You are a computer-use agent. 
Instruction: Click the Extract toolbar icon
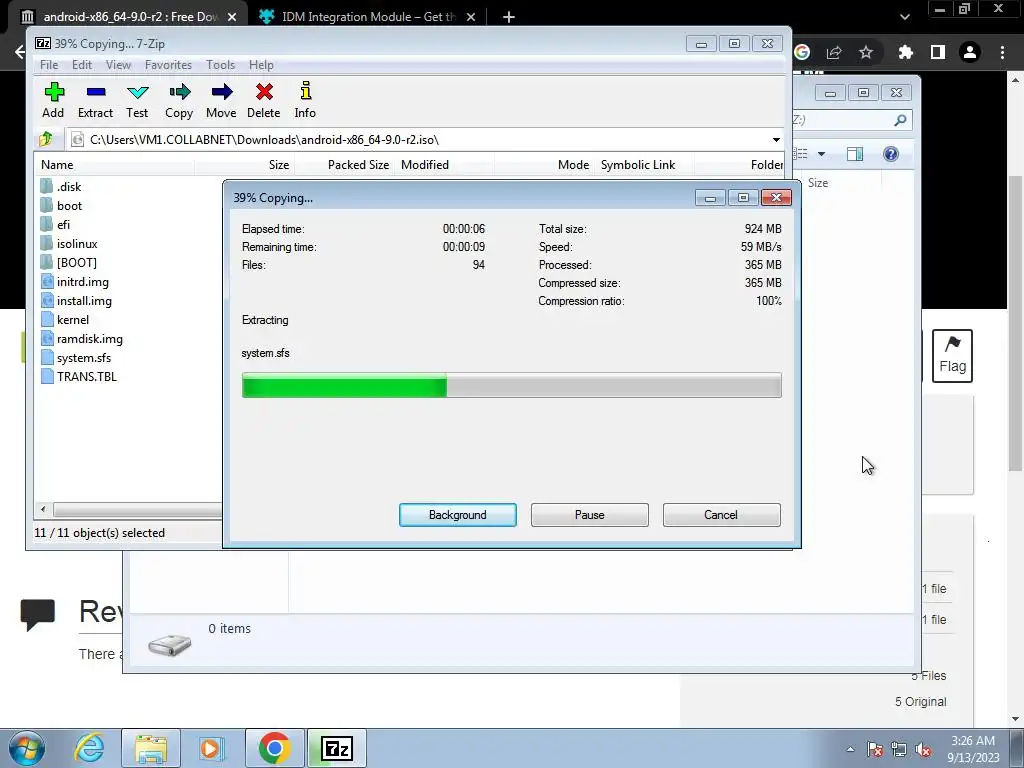tap(95, 100)
